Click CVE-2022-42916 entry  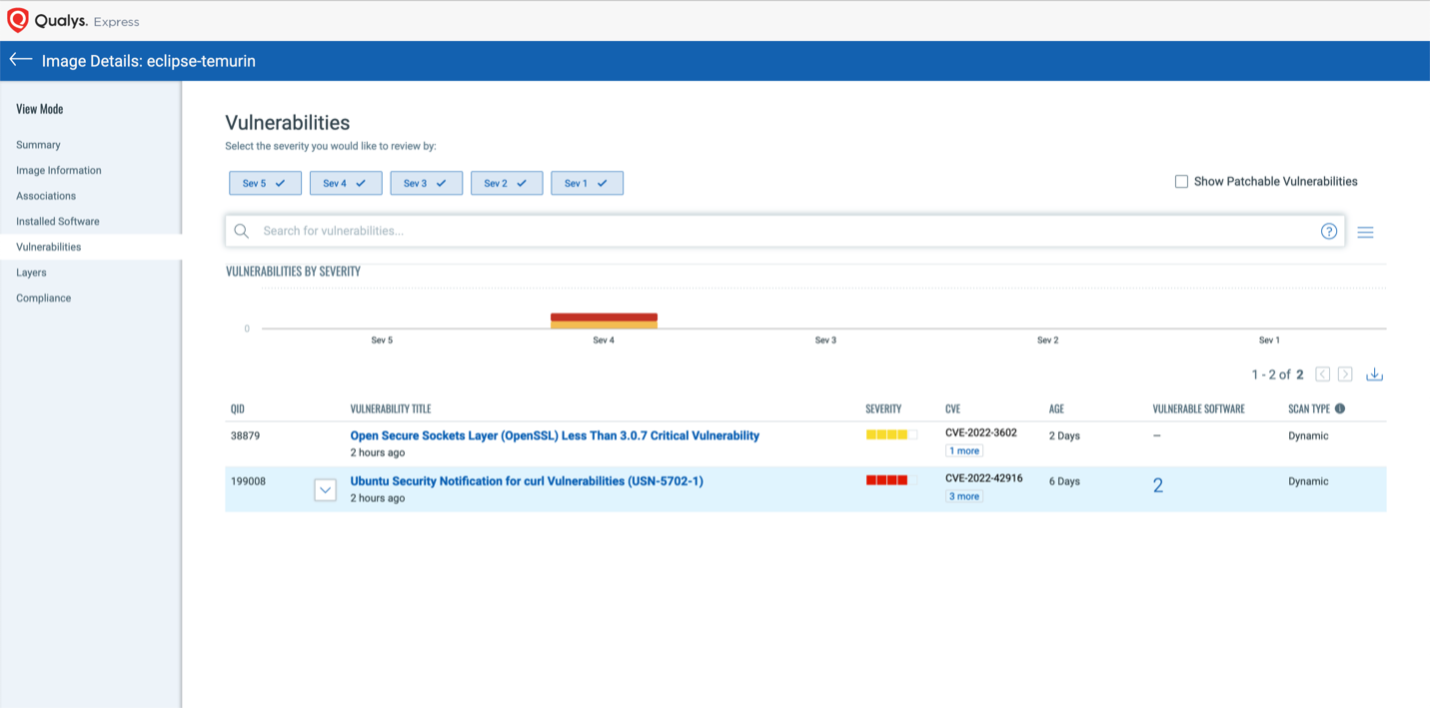click(984, 478)
